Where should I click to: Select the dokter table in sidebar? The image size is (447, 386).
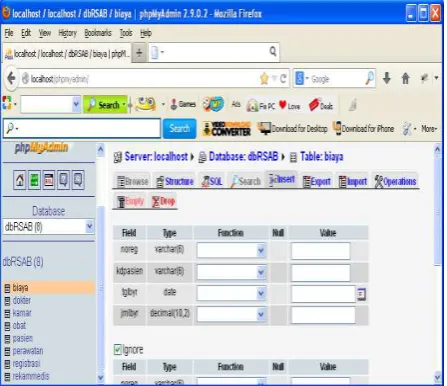point(21,301)
